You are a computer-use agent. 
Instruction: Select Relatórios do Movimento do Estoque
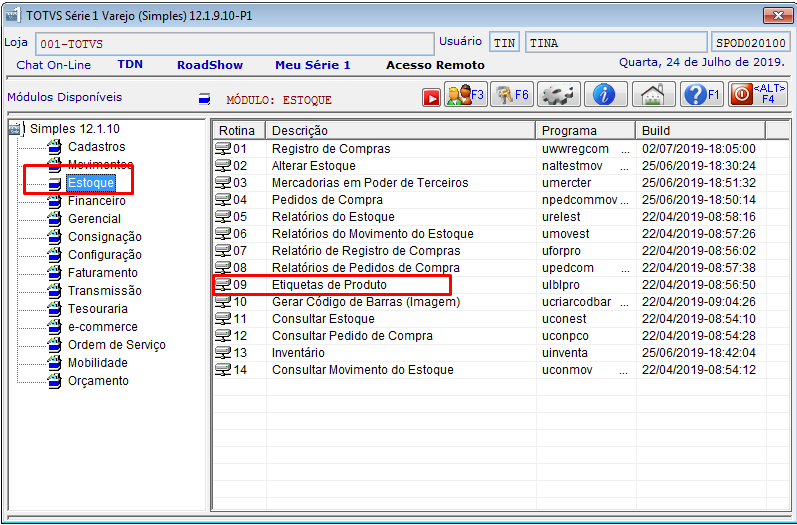point(373,234)
